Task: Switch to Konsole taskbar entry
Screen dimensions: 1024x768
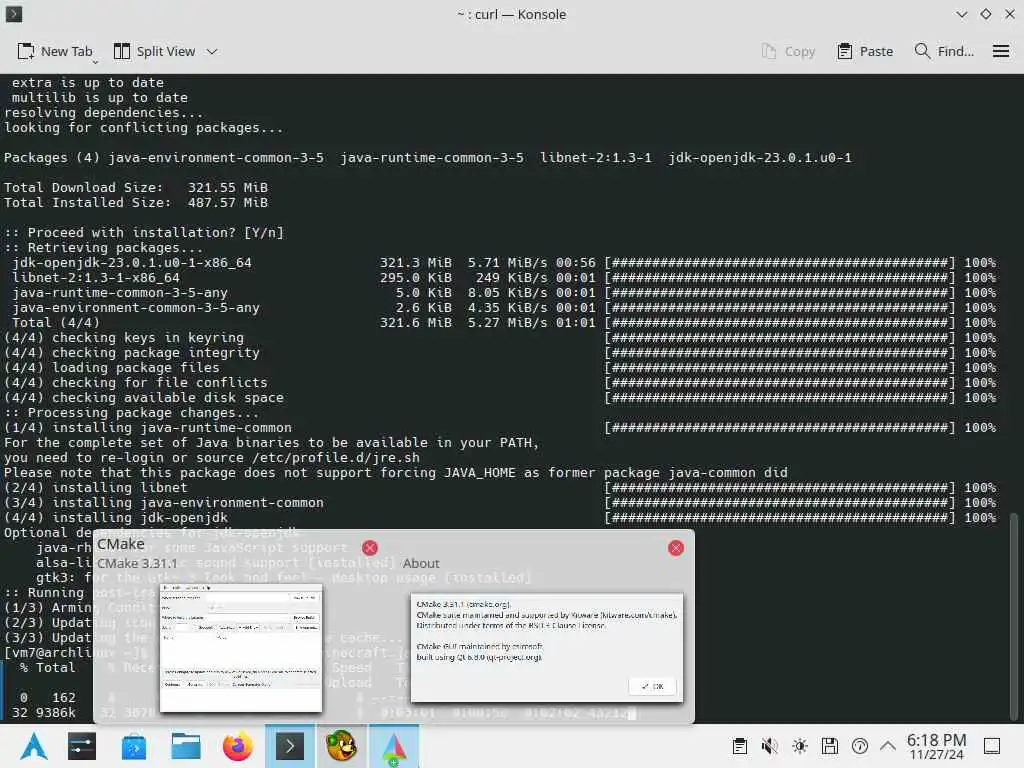Action: 289,746
